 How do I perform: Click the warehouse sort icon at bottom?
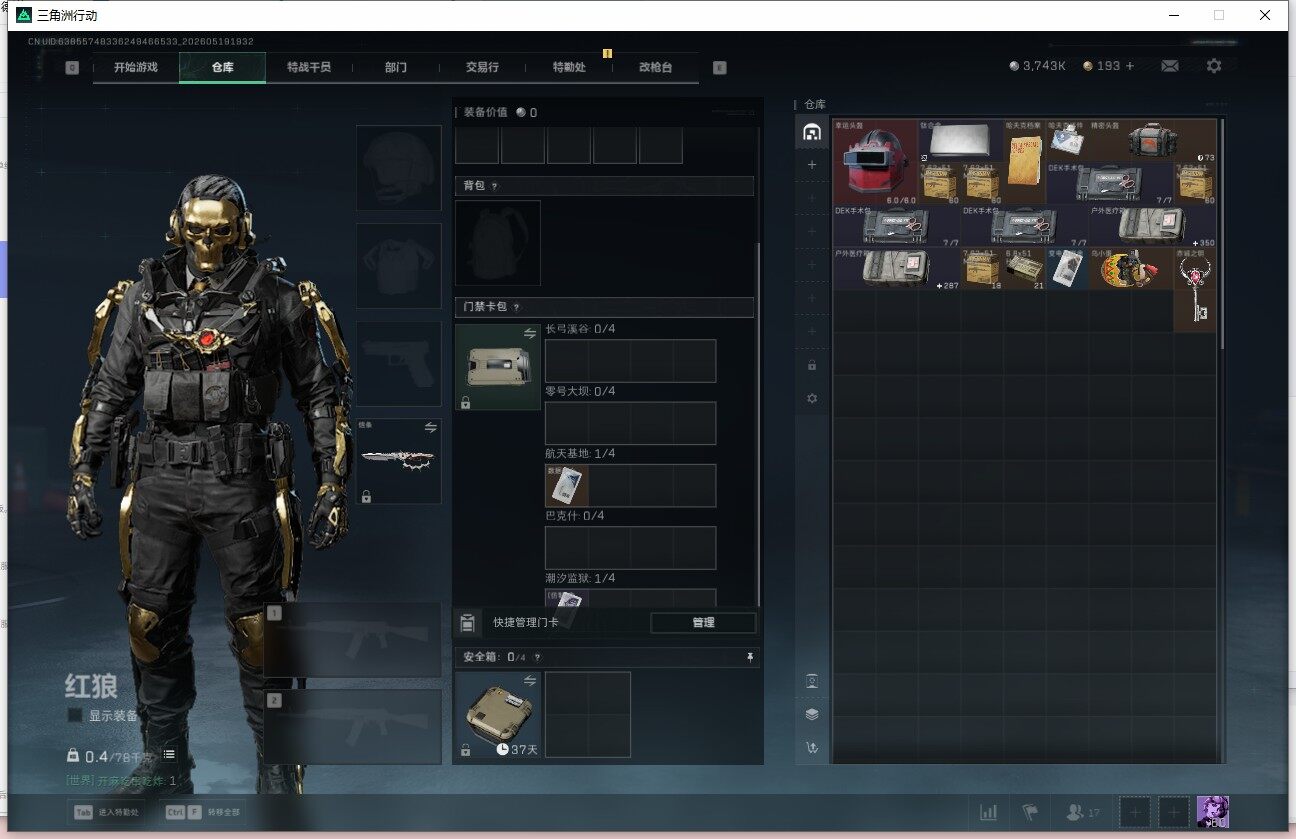(812, 747)
